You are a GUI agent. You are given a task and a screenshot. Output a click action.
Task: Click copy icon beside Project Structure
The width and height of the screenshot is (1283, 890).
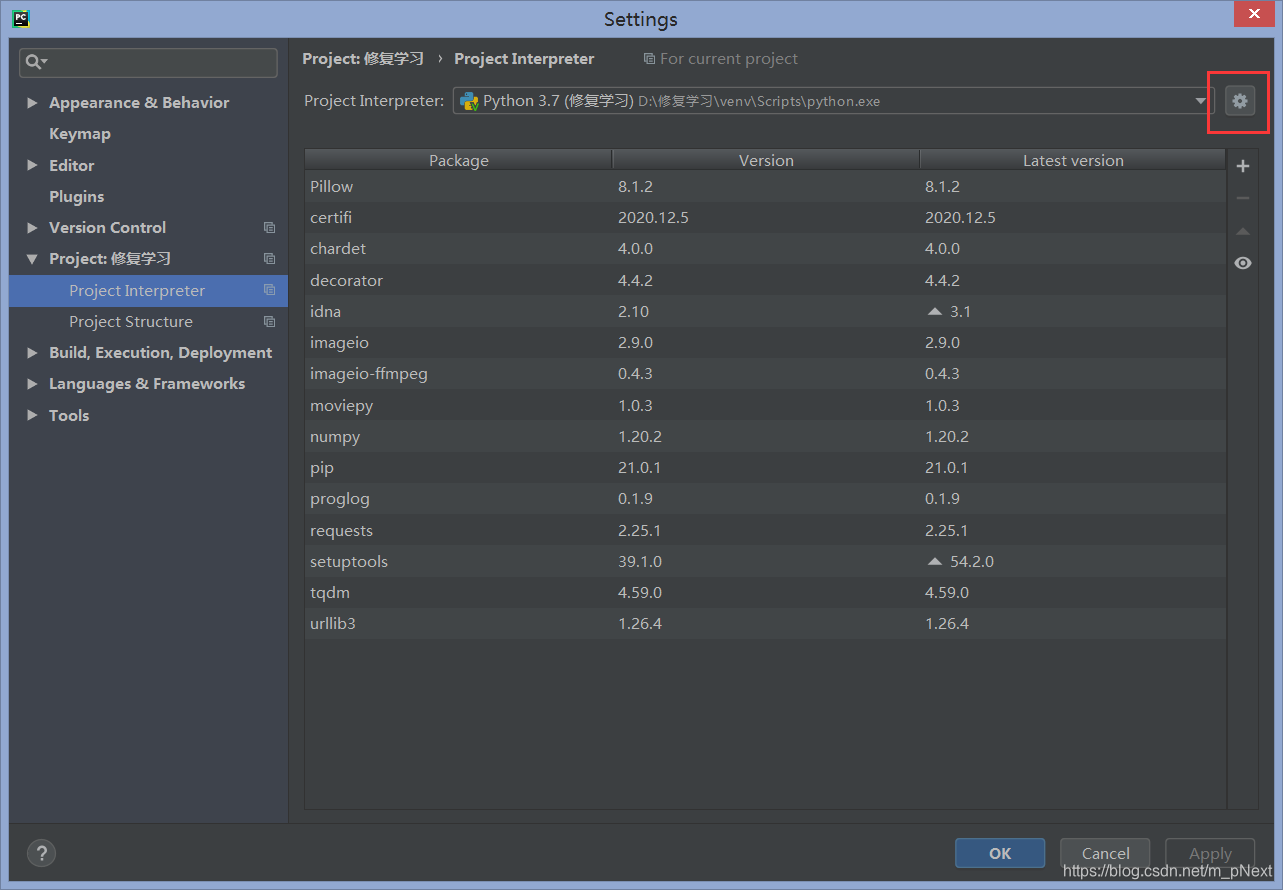[x=269, y=322]
